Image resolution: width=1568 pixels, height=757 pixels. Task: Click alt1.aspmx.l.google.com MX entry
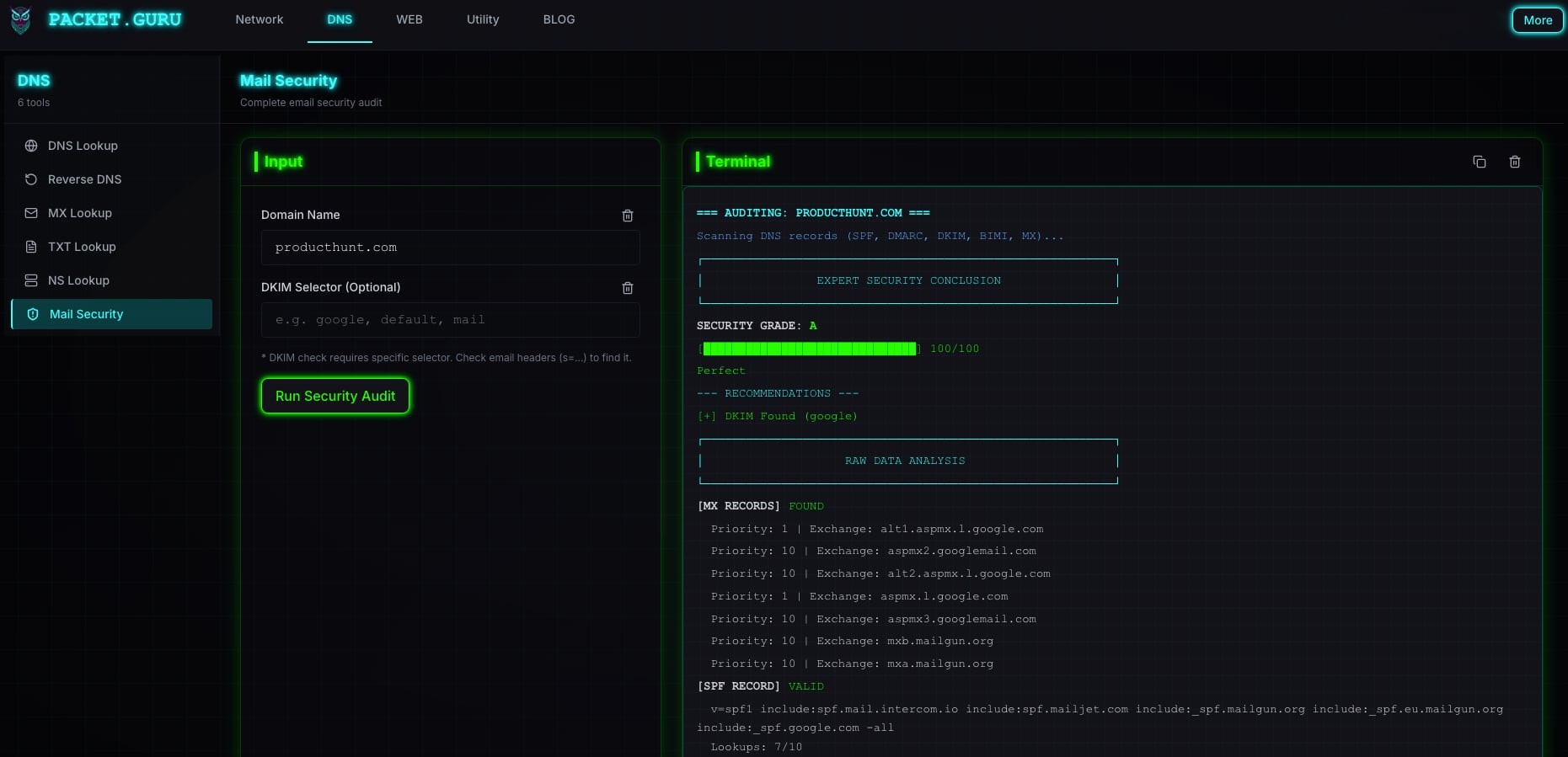click(x=877, y=529)
